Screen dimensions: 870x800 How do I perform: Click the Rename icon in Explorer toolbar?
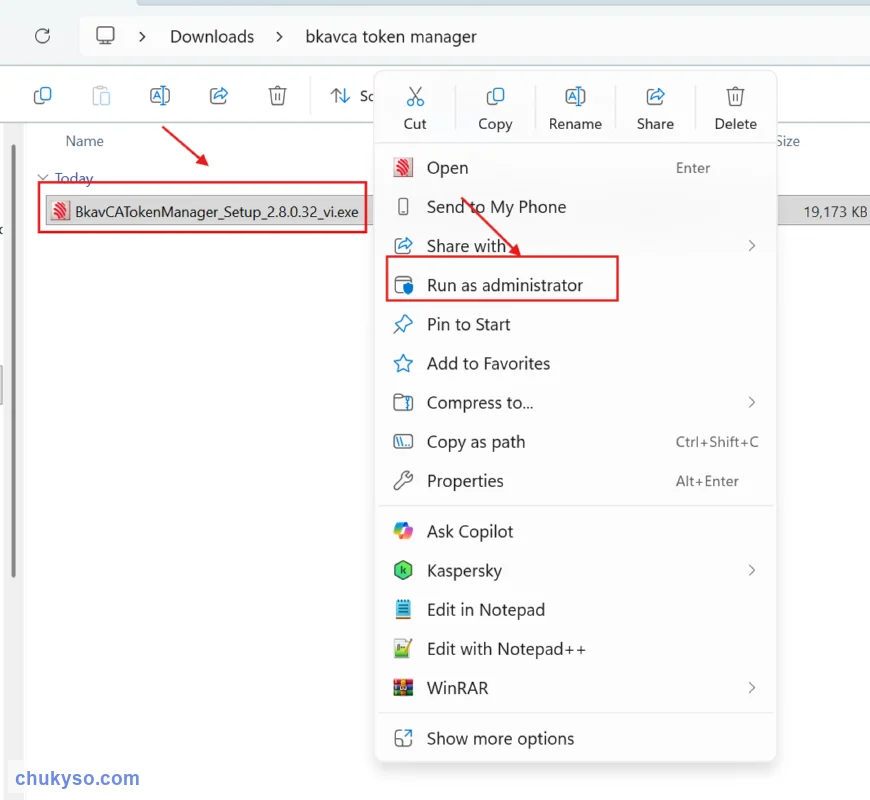click(x=160, y=95)
